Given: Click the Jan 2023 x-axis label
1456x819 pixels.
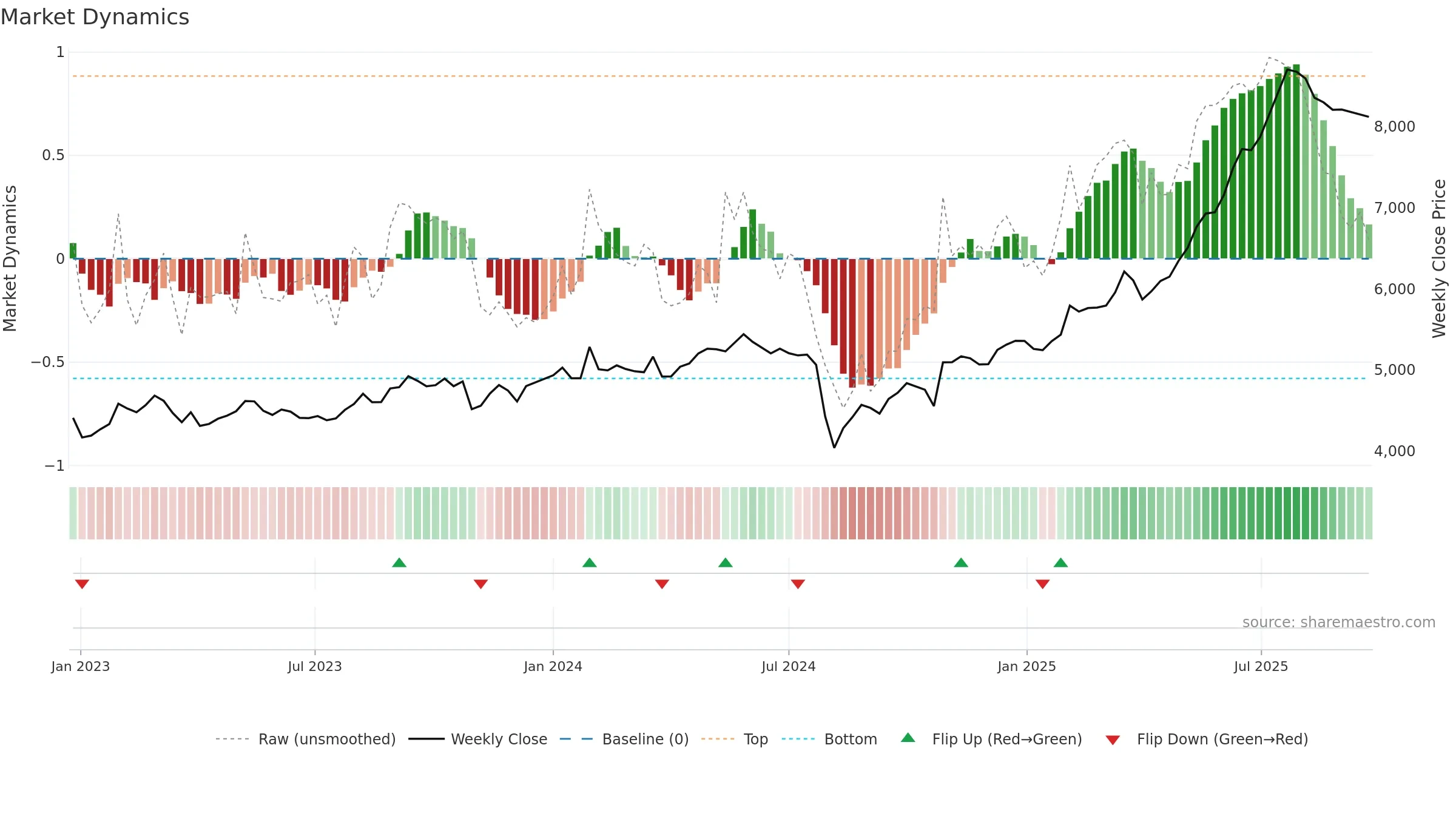Looking at the screenshot, I should coord(81,666).
